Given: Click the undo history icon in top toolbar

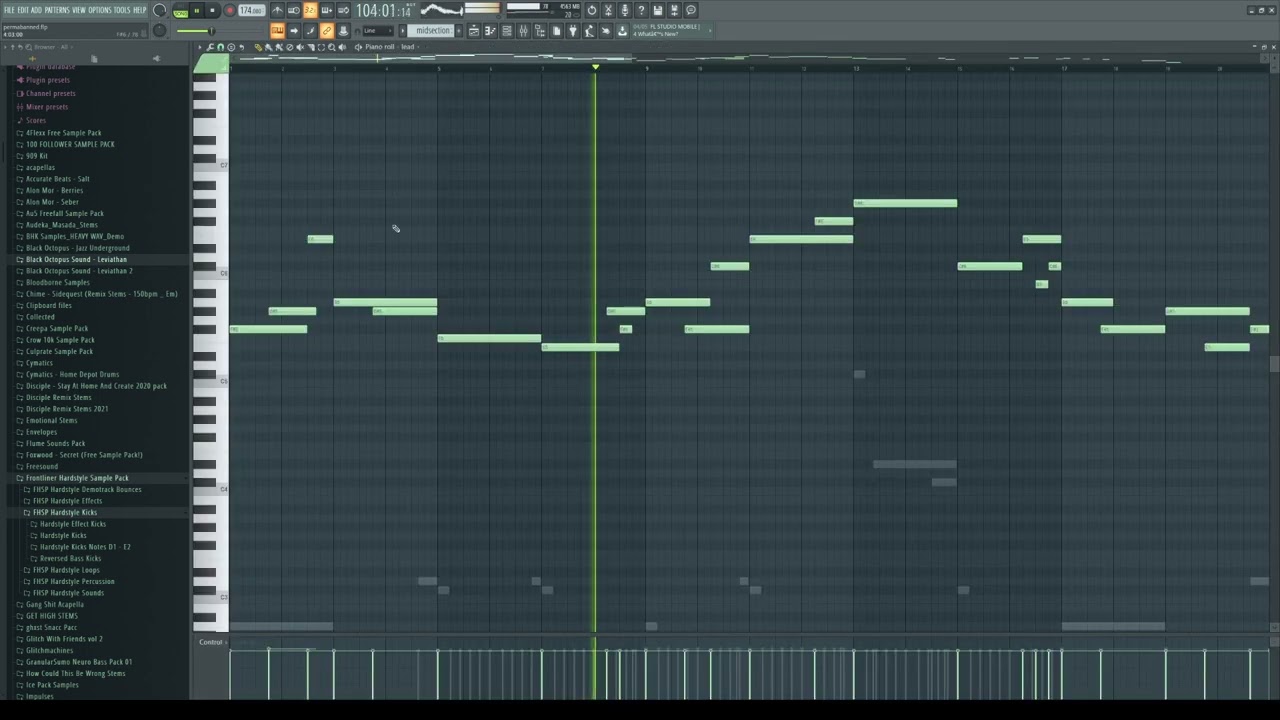Looking at the screenshot, I should (x=591, y=10).
